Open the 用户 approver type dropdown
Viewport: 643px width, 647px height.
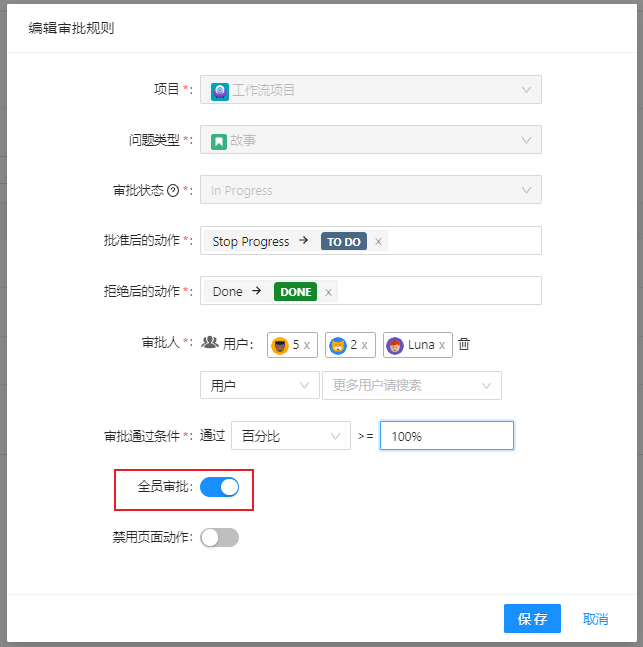pos(259,385)
